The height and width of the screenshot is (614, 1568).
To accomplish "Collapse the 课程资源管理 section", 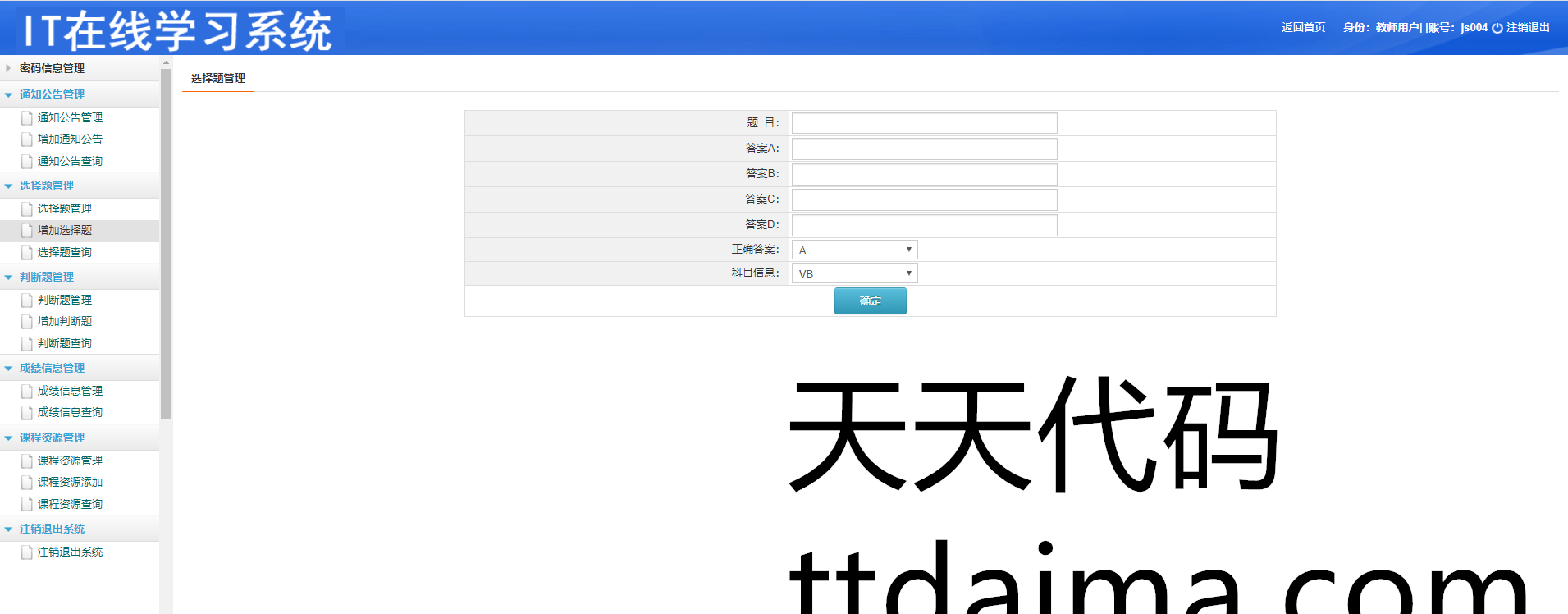I will point(52,438).
